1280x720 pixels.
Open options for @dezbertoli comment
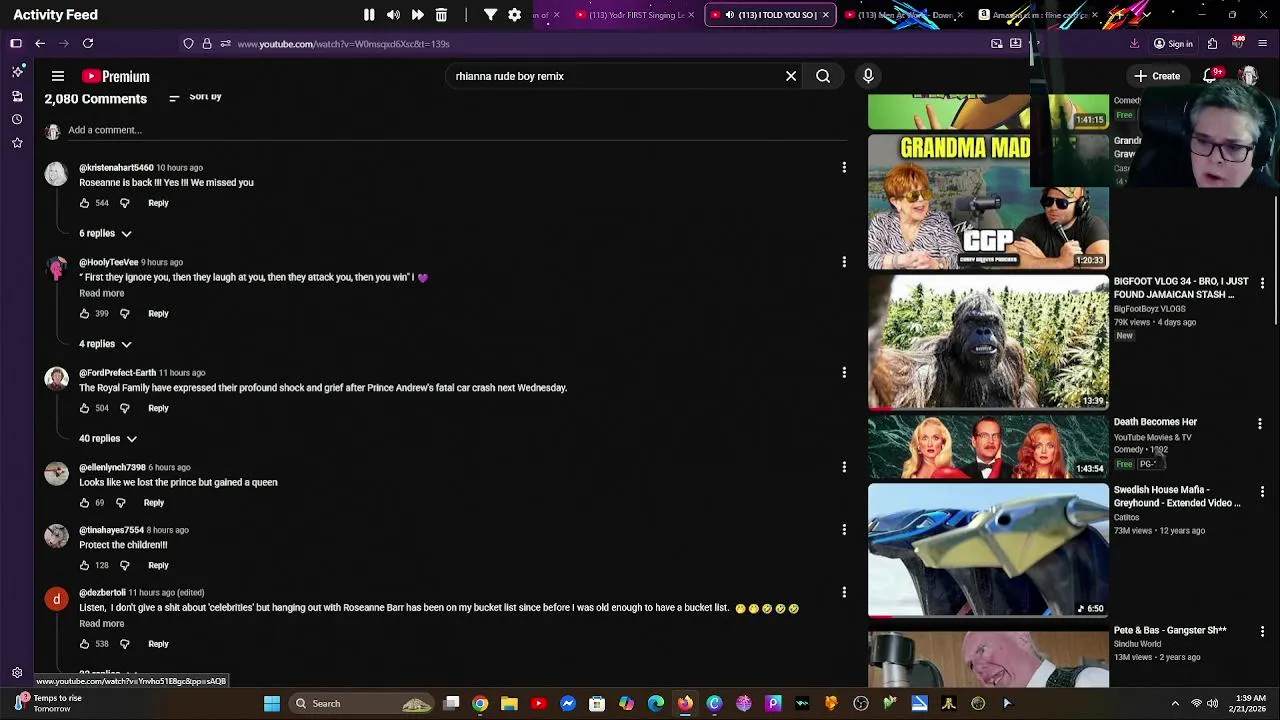point(844,593)
